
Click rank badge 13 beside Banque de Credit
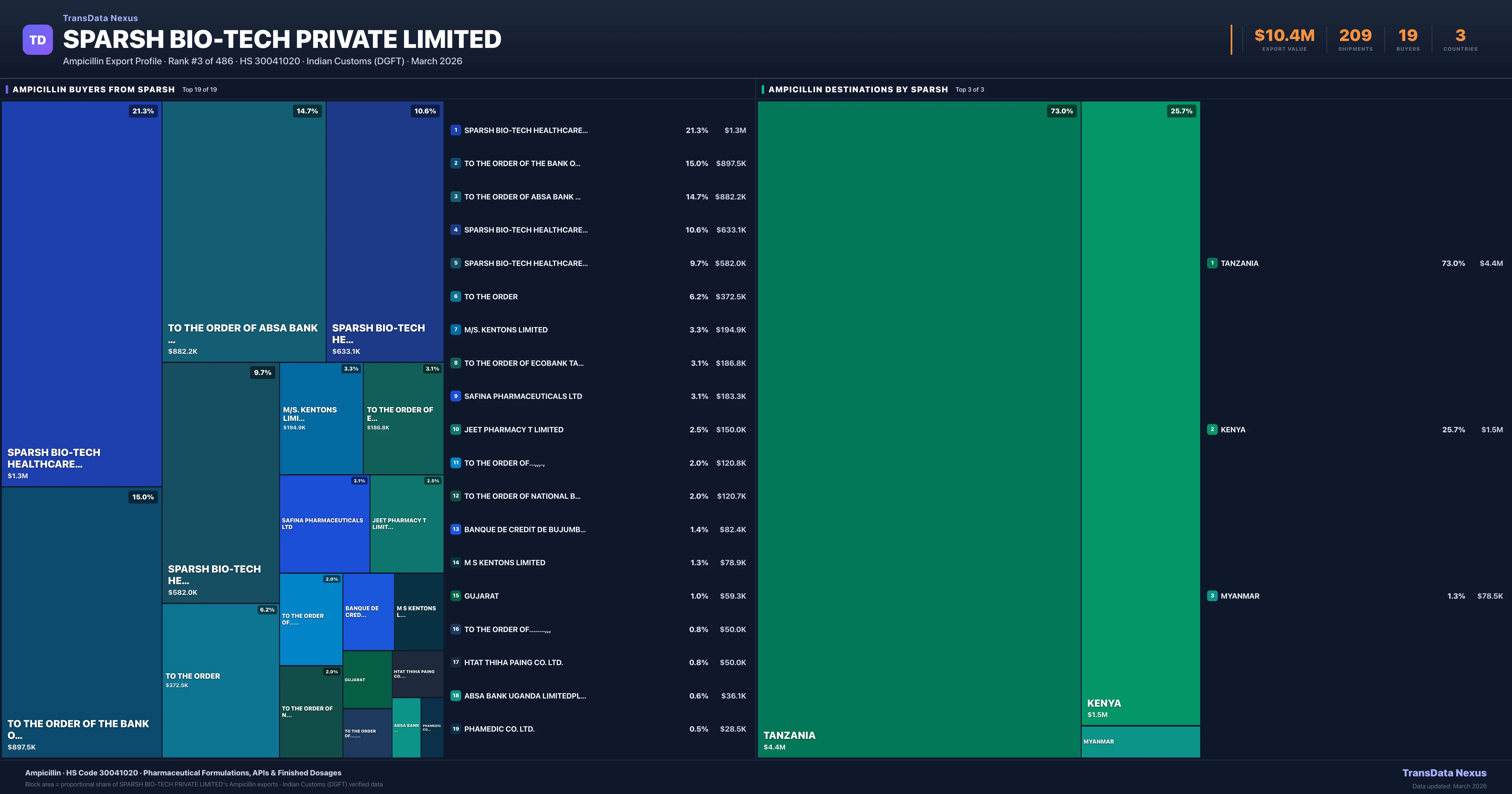[x=455, y=529]
